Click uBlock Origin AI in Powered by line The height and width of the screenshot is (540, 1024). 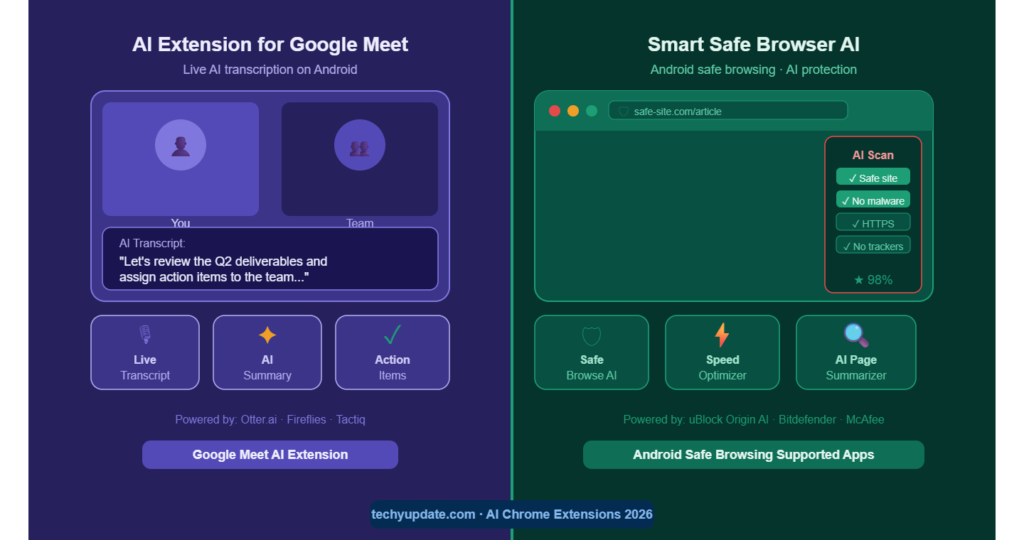[728, 419]
